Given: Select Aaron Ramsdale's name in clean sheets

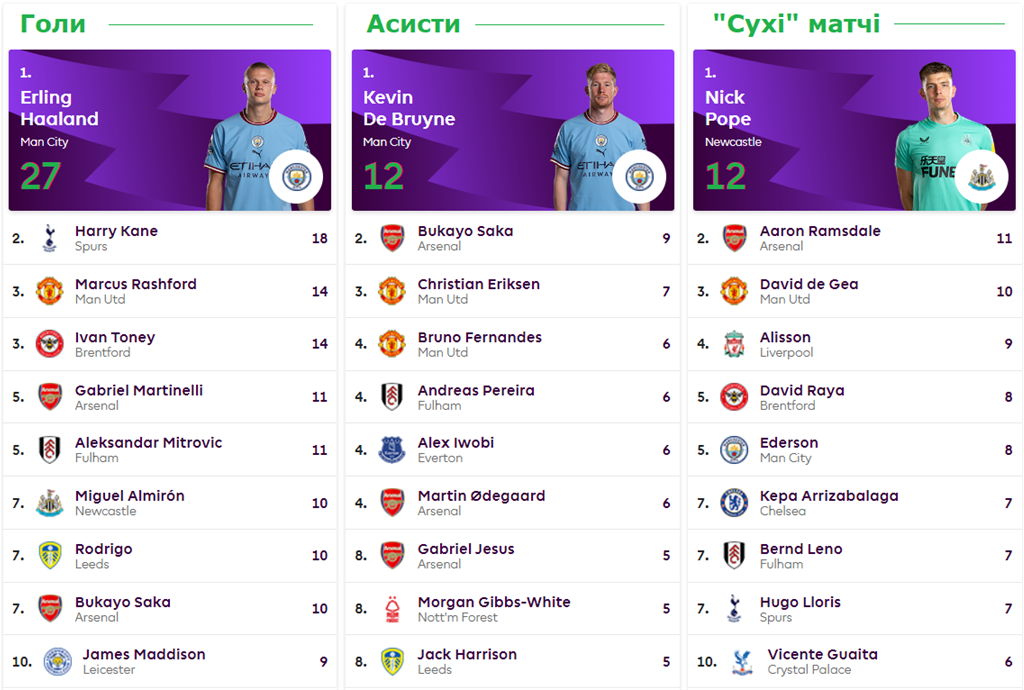Looking at the screenshot, I should 820,231.
